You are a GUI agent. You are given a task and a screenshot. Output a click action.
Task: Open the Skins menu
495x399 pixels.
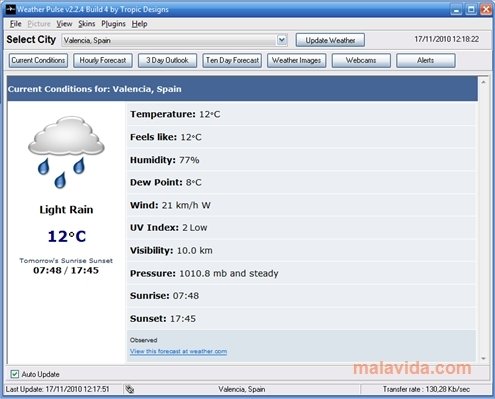(87, 24)
